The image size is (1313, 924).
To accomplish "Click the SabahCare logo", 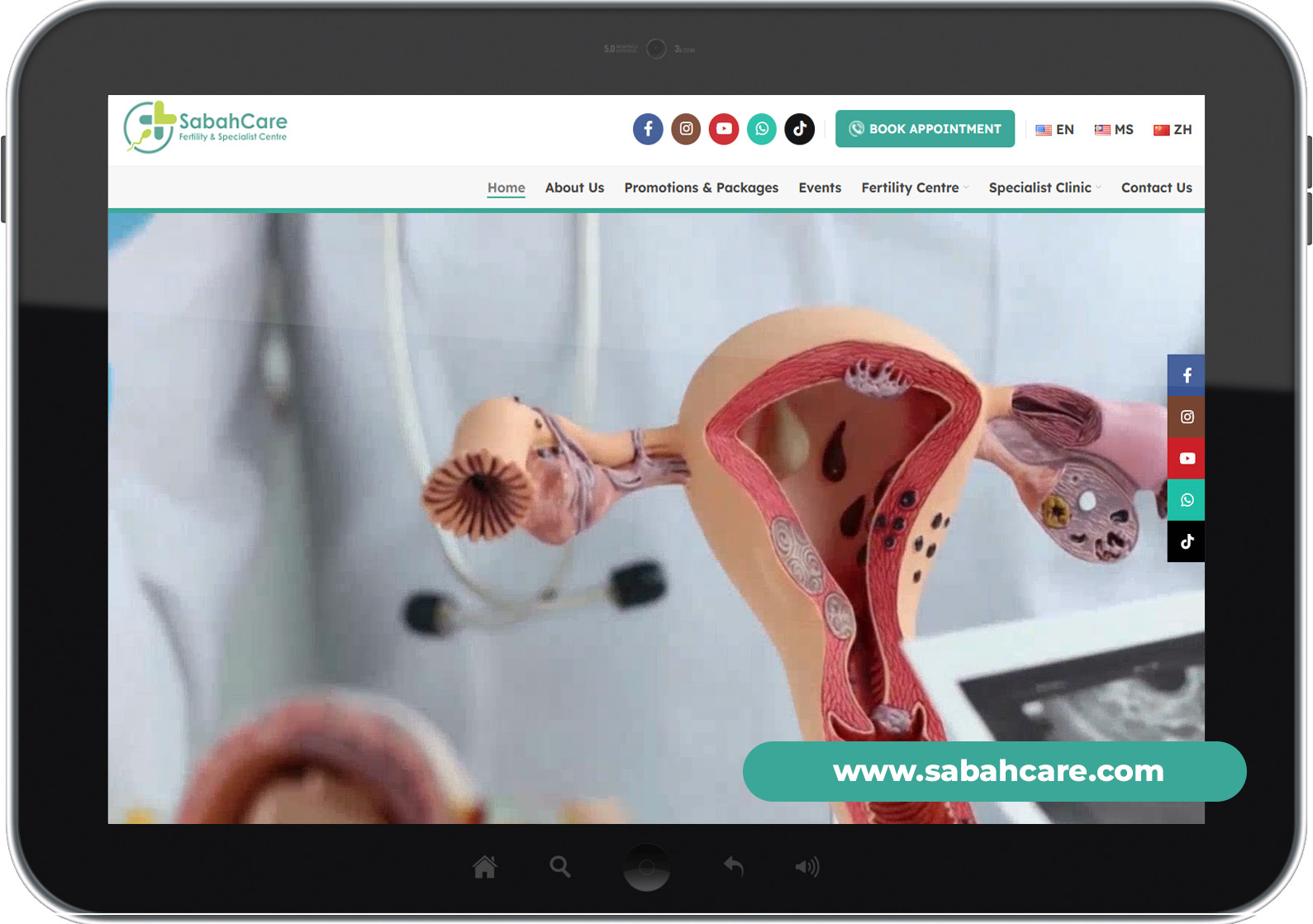I will pyautogui.click(x=206, y=127).
